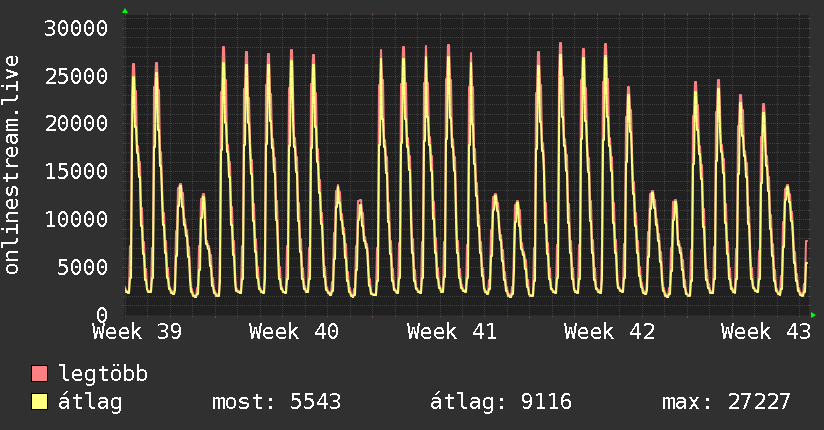This screenshot has height=430, width=824.
Task: Click the onlinestream.live vertical axis title
Action: pyautogui.click(x=12, y=165)
